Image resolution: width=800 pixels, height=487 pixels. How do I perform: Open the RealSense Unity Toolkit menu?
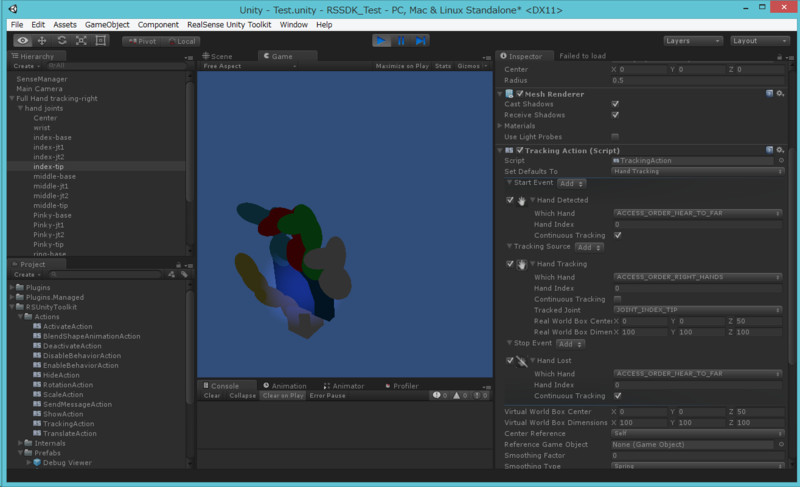point(229,24)
